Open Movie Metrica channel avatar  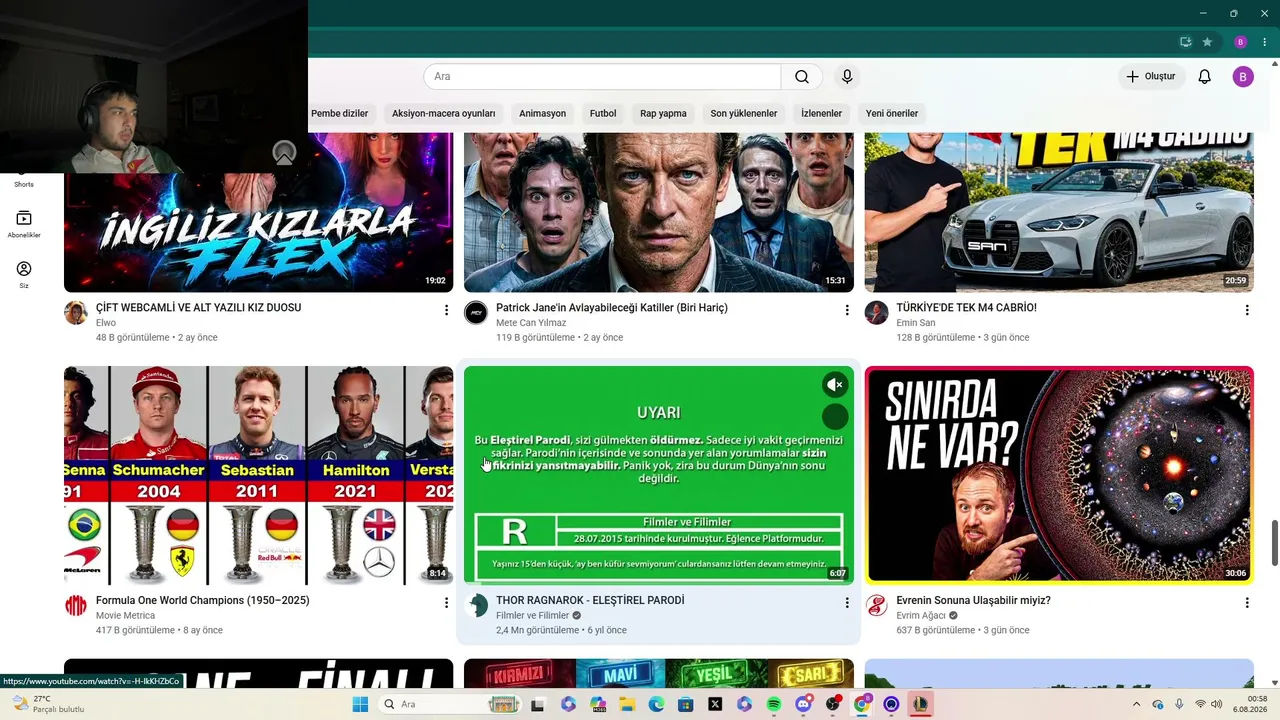click(x=76, y=606)
